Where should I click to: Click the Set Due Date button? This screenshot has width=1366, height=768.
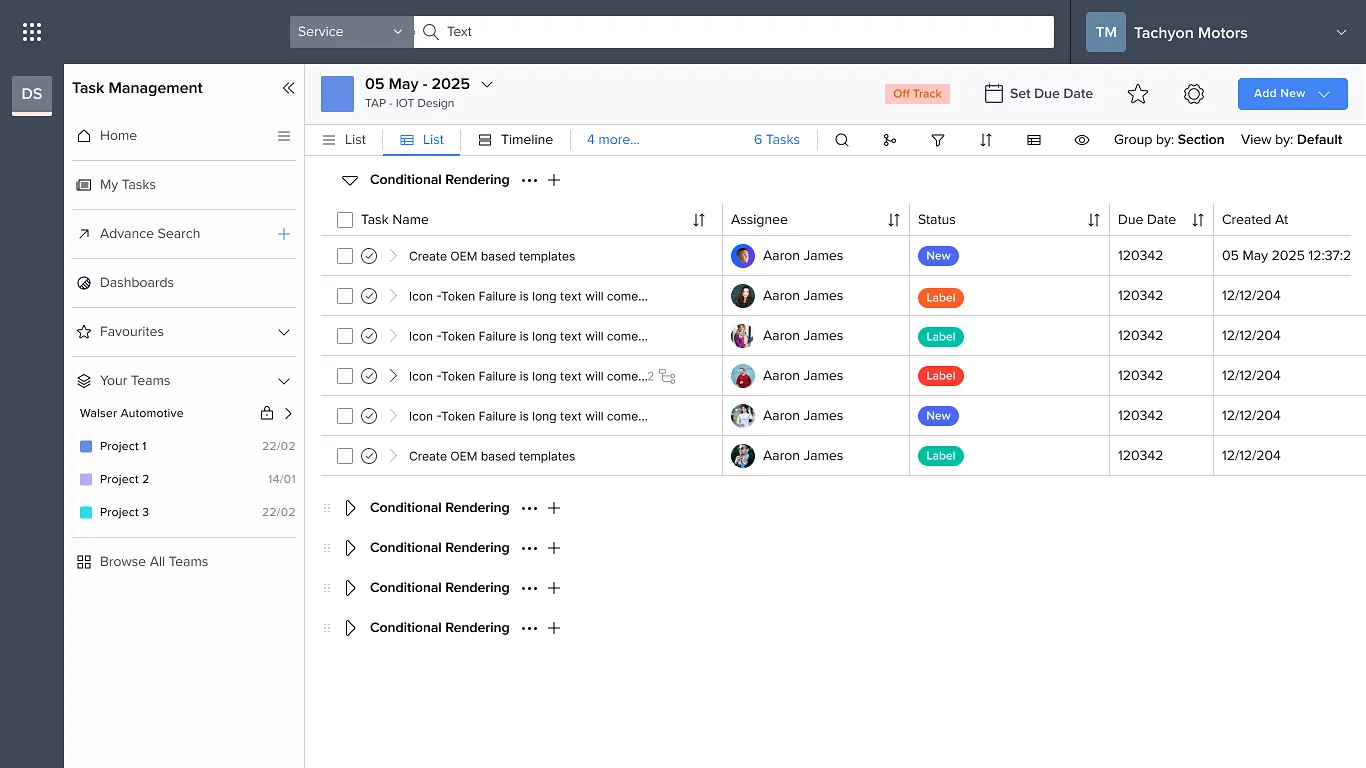(x=1039, y=94)
